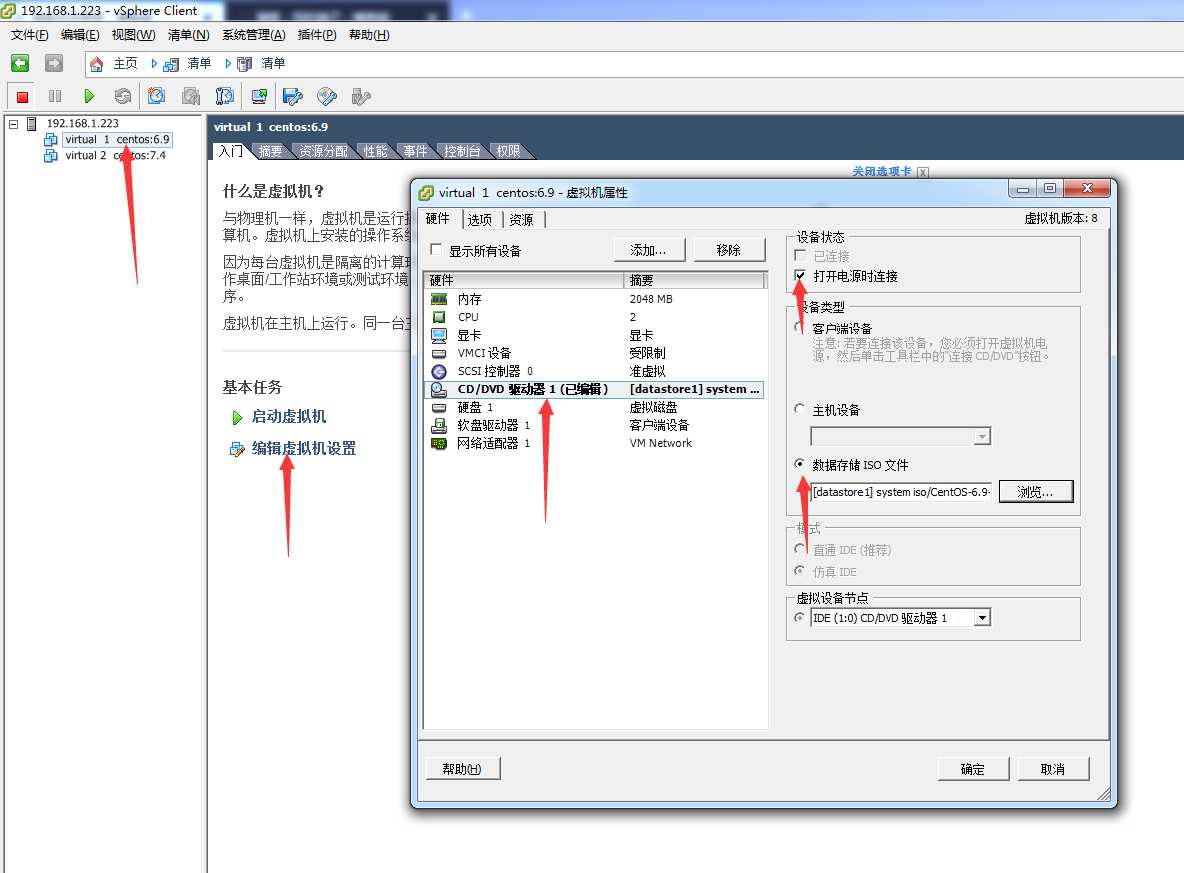Screen dimensions: 1184x873
Task: Click the USB device connect toolbar icon
Action: pos(361,97)
